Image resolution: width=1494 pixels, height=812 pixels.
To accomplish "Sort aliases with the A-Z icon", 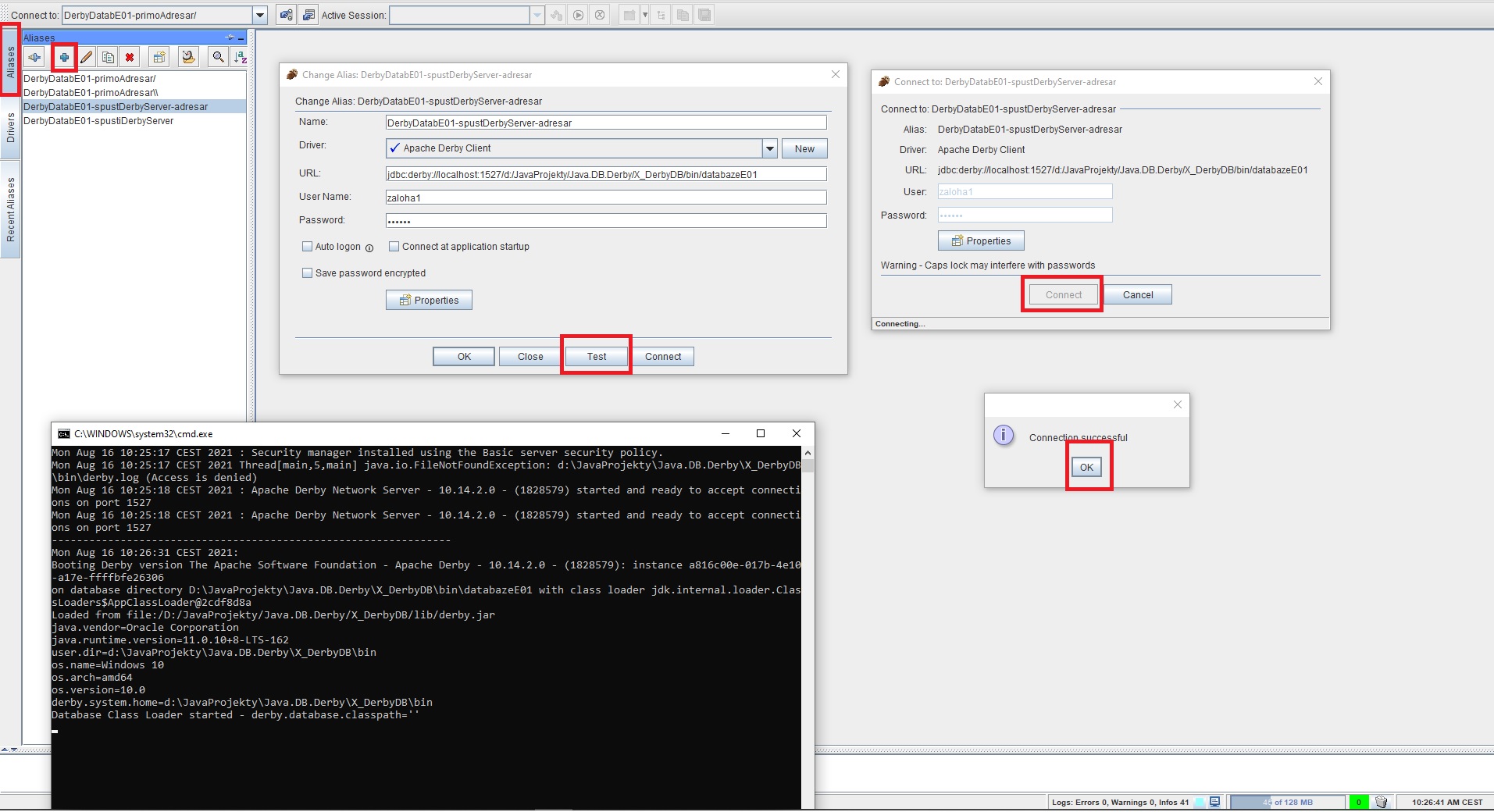I will pos(240,57).
